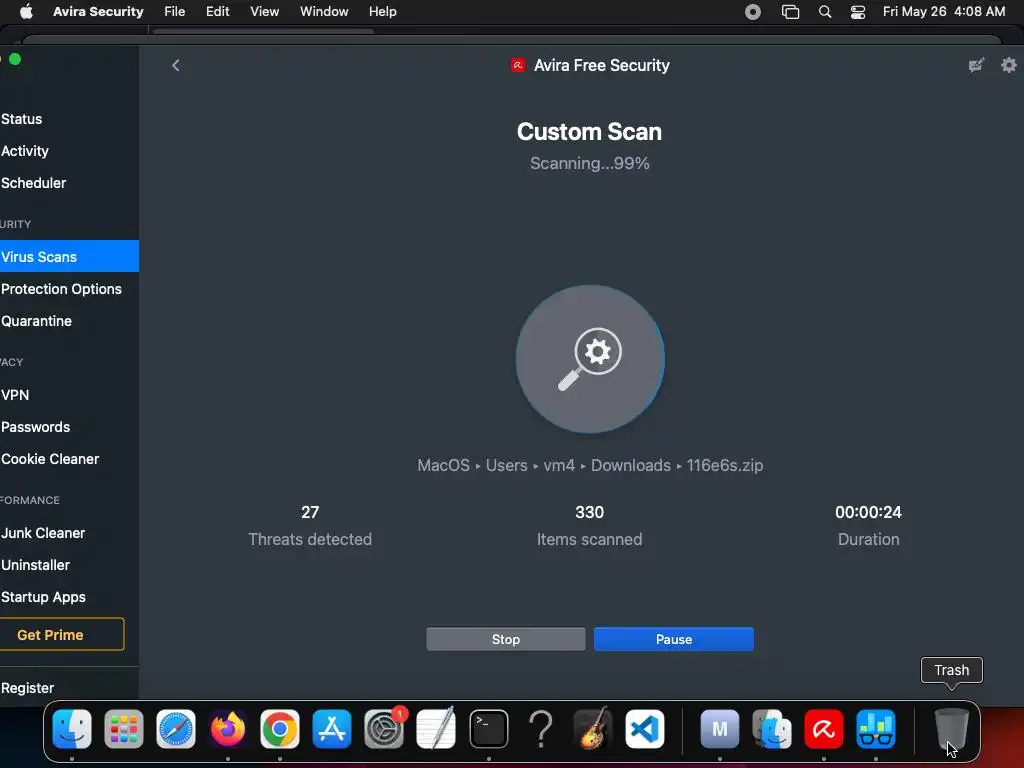The height and width of the screenshot is (768, 1024).
Task: Click the screen recording indicator in menu bar
Action: pos(752,12)
